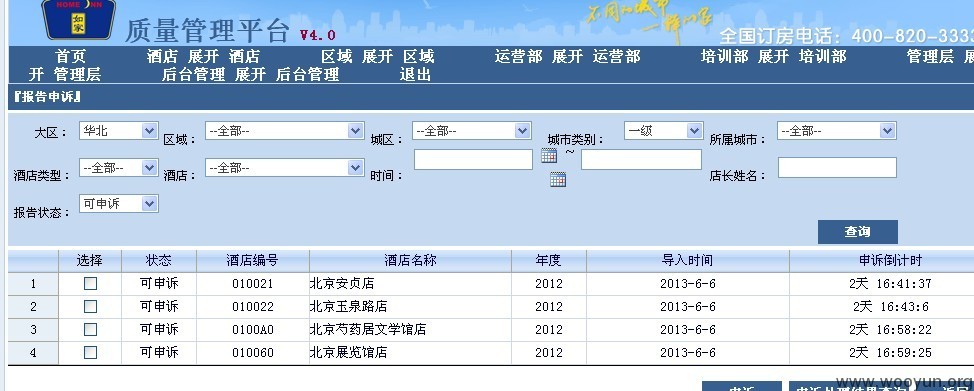Click the 导入时间 column header

point(688,260)
